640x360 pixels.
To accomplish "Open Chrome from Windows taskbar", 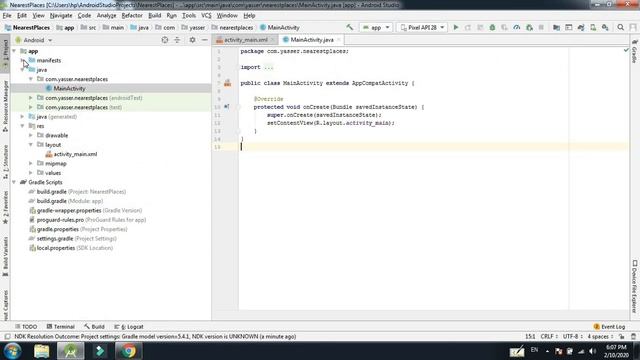I will (x=128, y=351).
